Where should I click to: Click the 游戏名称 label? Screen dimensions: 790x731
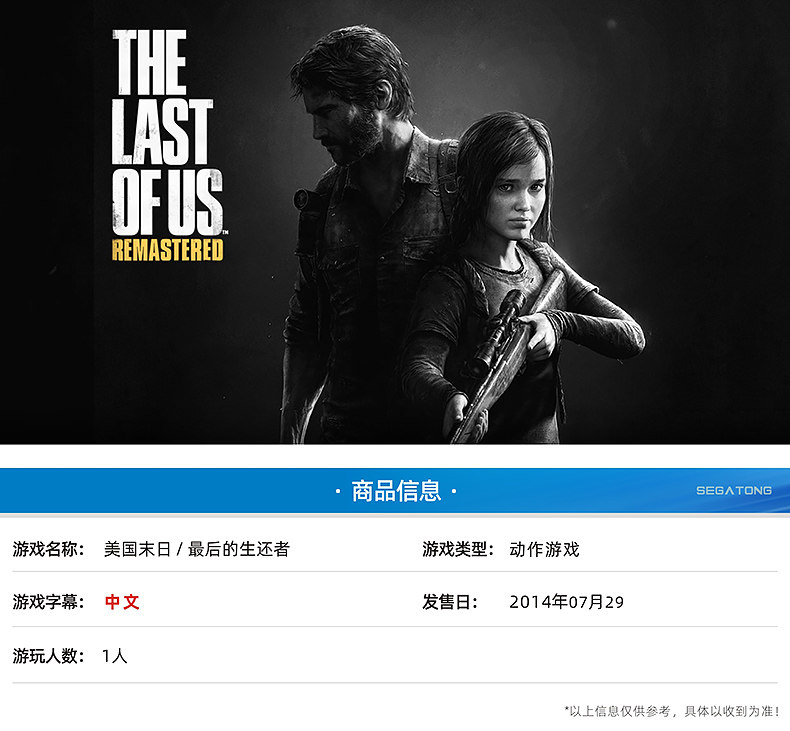click(49, 549)
